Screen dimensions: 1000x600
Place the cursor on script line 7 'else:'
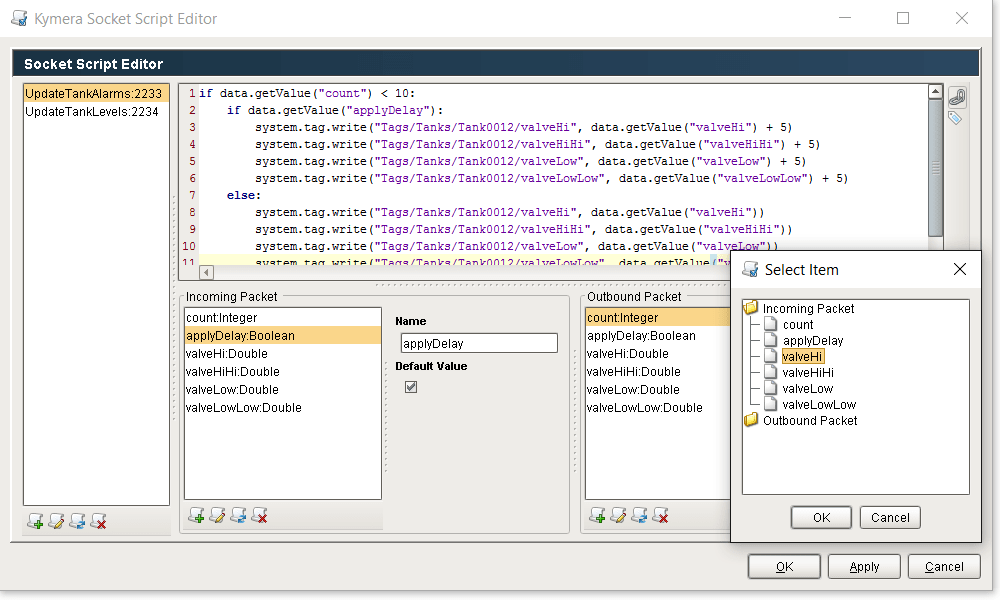click(244, 195)
